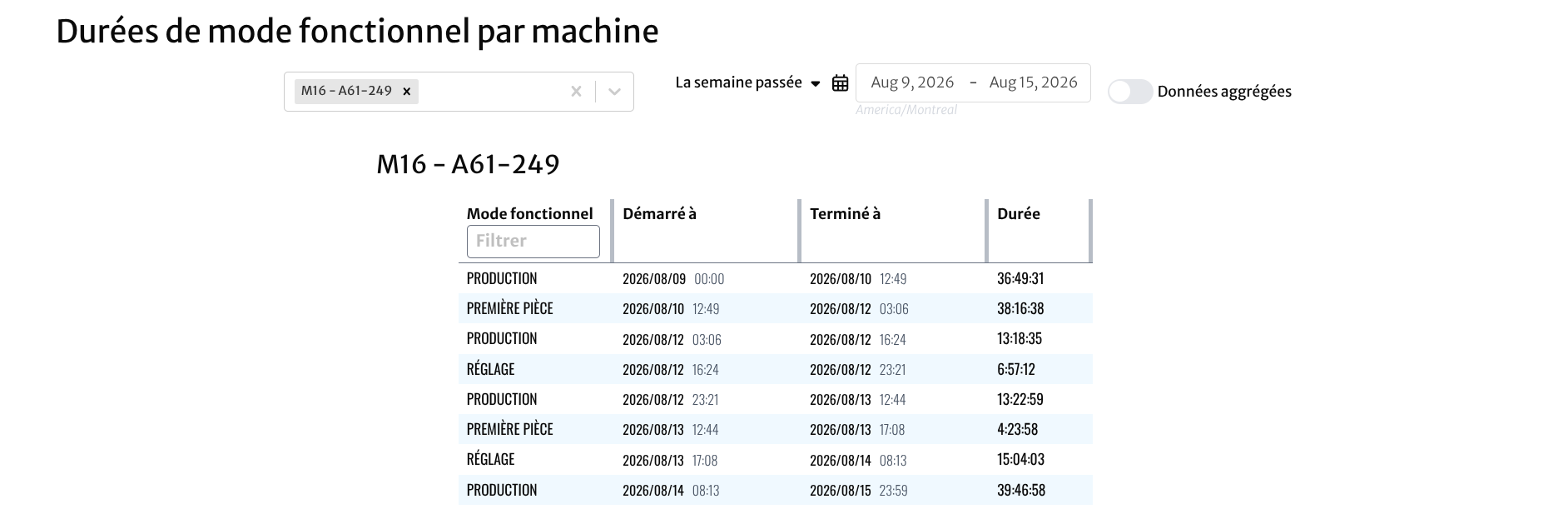Click the duration 13:22:59 cell

click(1020, 399)
